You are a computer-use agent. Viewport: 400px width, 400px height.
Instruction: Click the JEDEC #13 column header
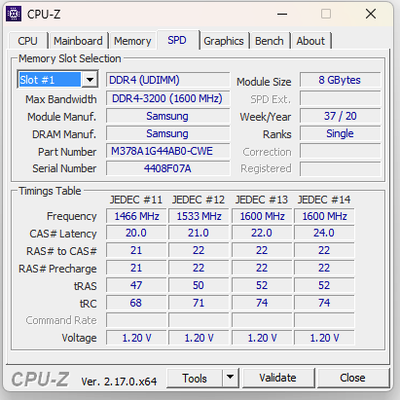tap(261, 200)
